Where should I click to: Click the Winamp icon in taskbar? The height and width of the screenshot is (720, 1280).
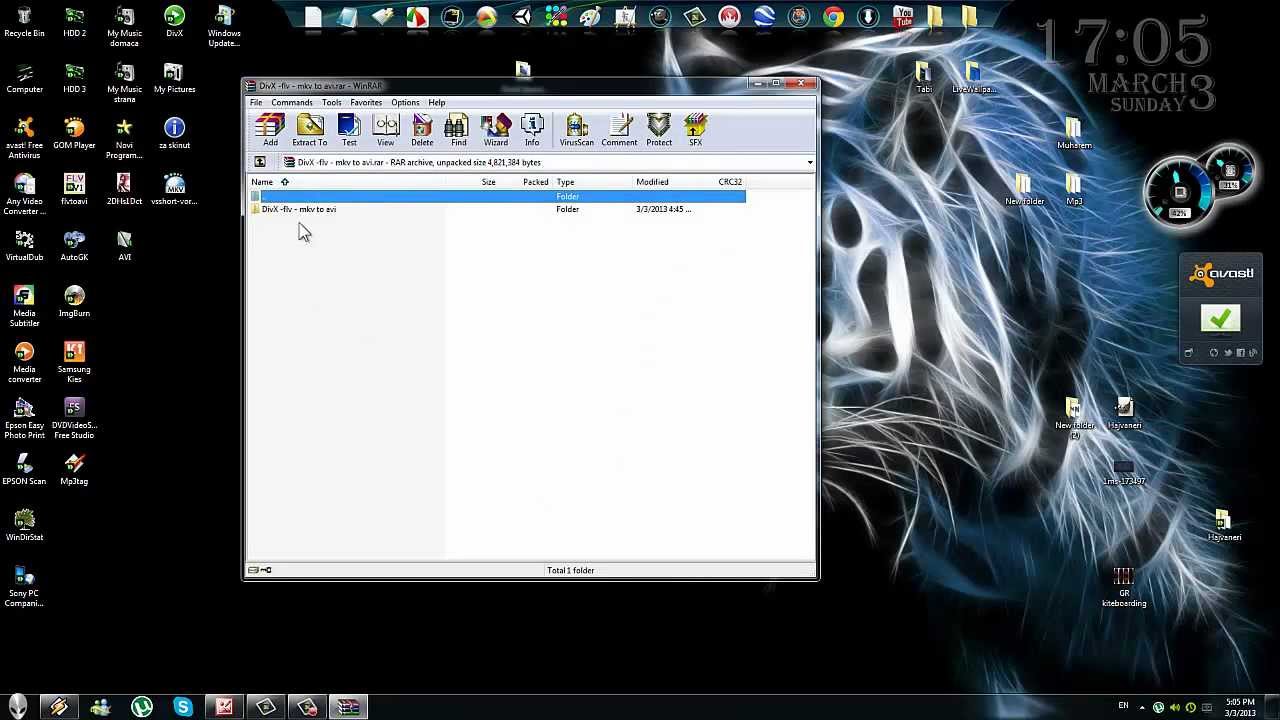pos(58,707)
